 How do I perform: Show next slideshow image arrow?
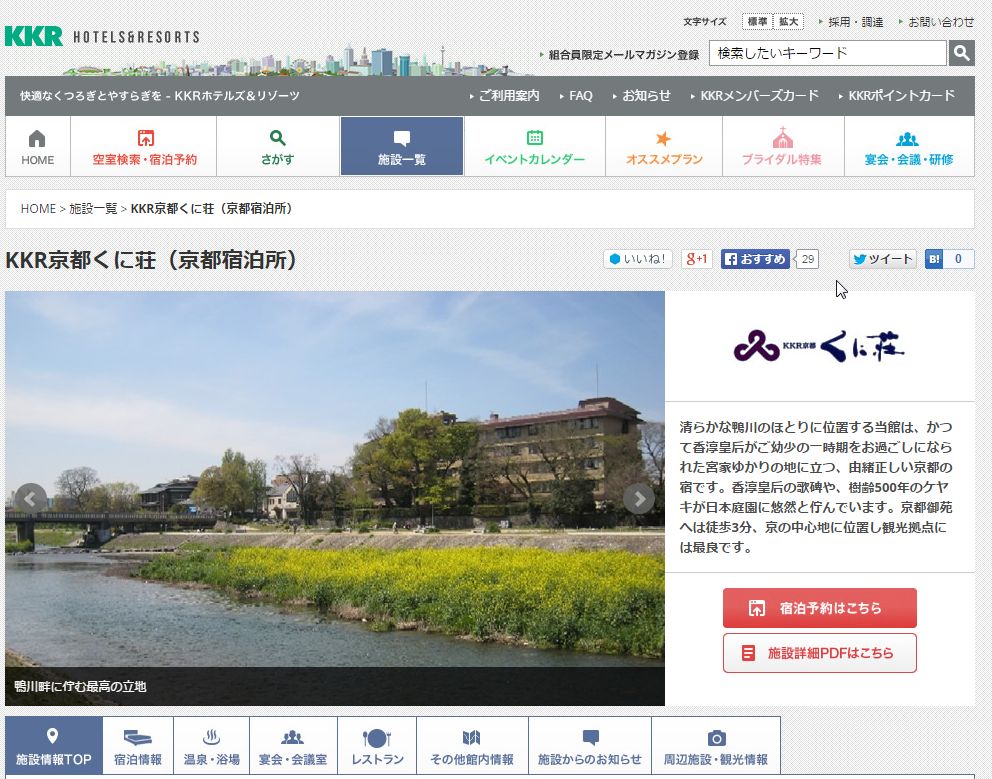pos(639,499)
